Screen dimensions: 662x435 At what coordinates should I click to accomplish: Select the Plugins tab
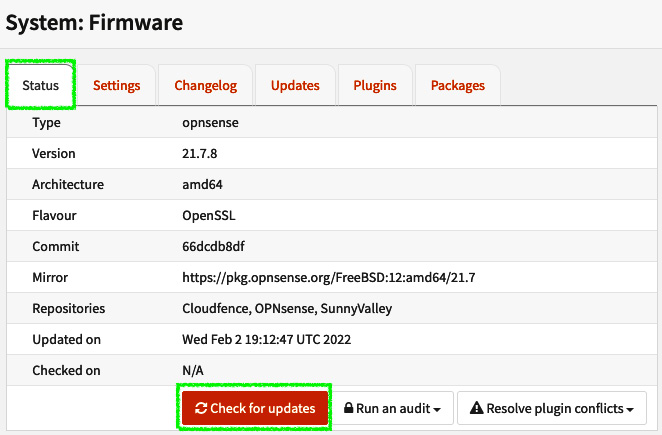point(375,85)
